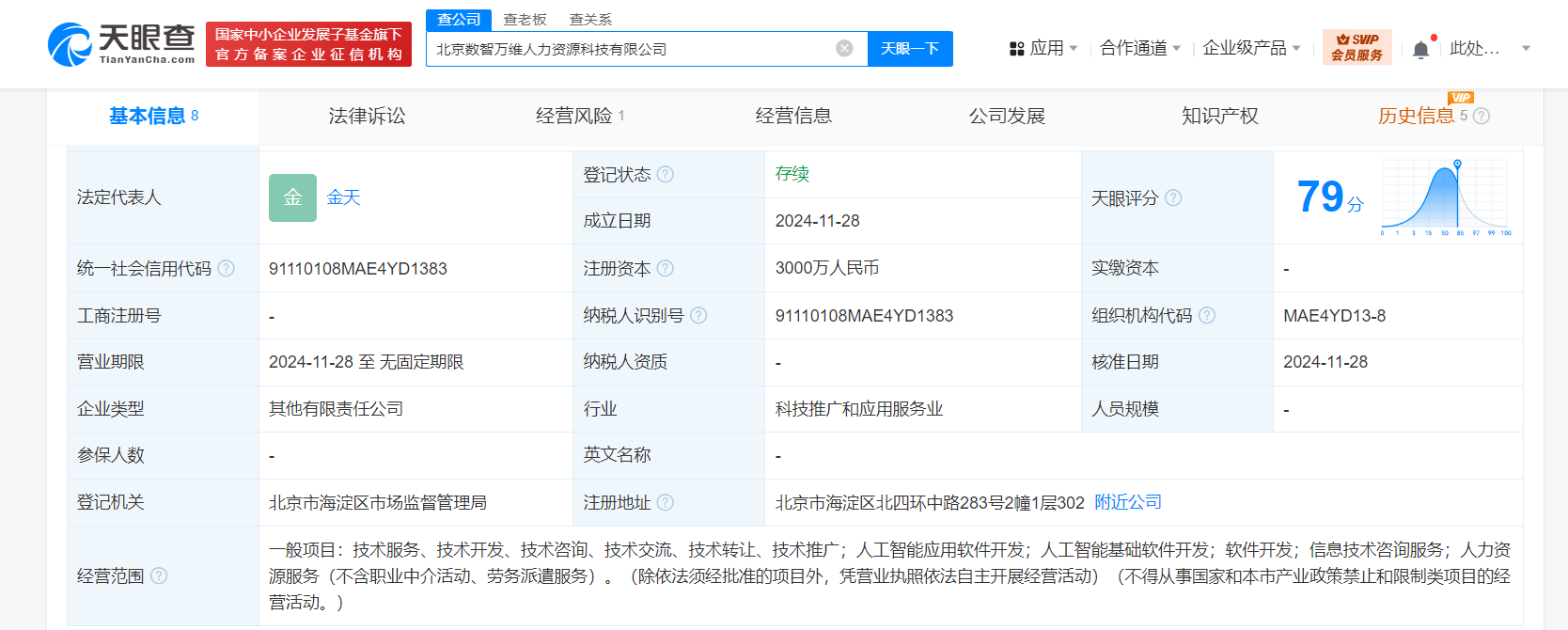Screen dimensions: 1568x630
Task: Switch to the 法律诉讼 tab
Action: pos(367,116)
